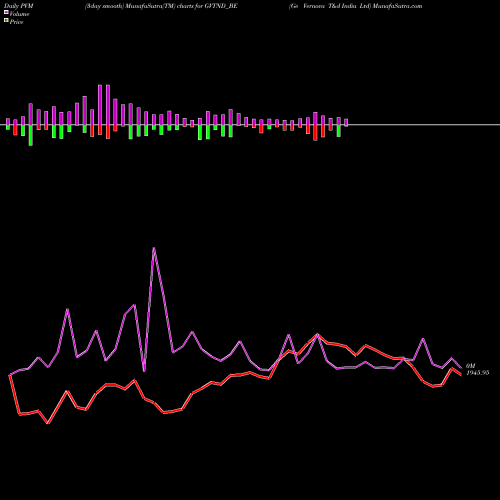Click the 0M volume value label
Screen dimensions: 500x500
470,366
